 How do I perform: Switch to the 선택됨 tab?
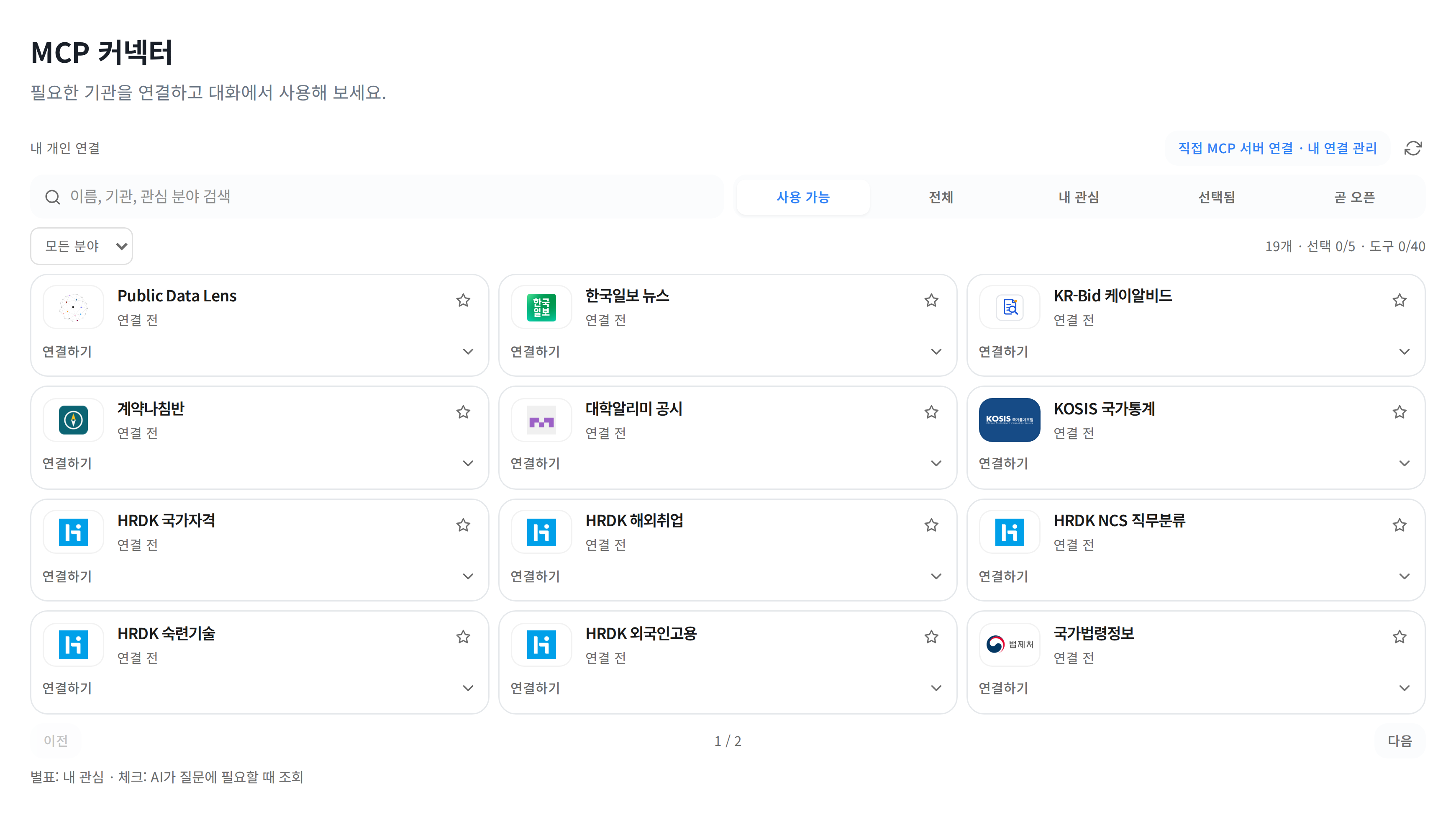point(1216,198)
